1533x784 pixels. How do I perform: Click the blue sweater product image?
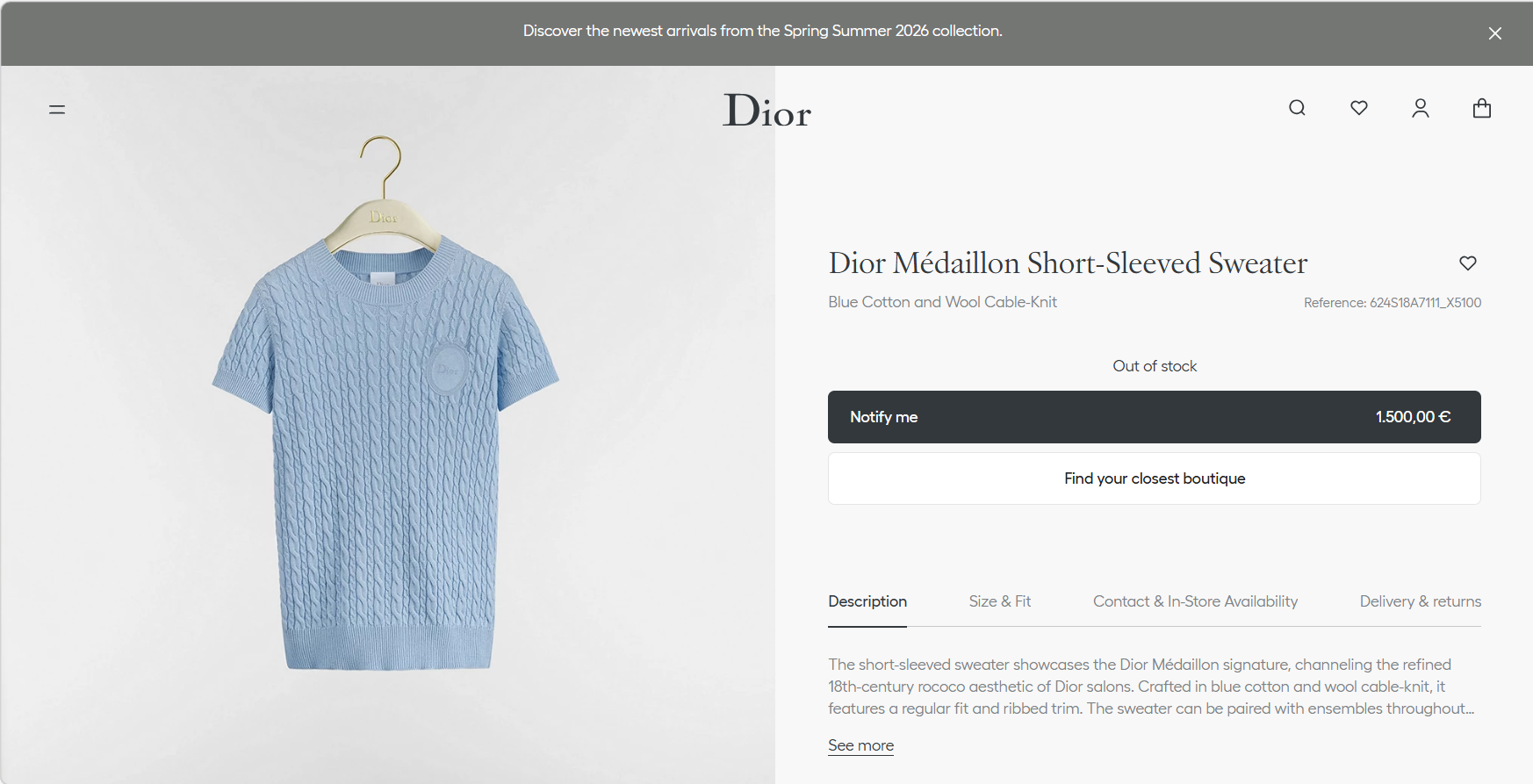(385, 404)
